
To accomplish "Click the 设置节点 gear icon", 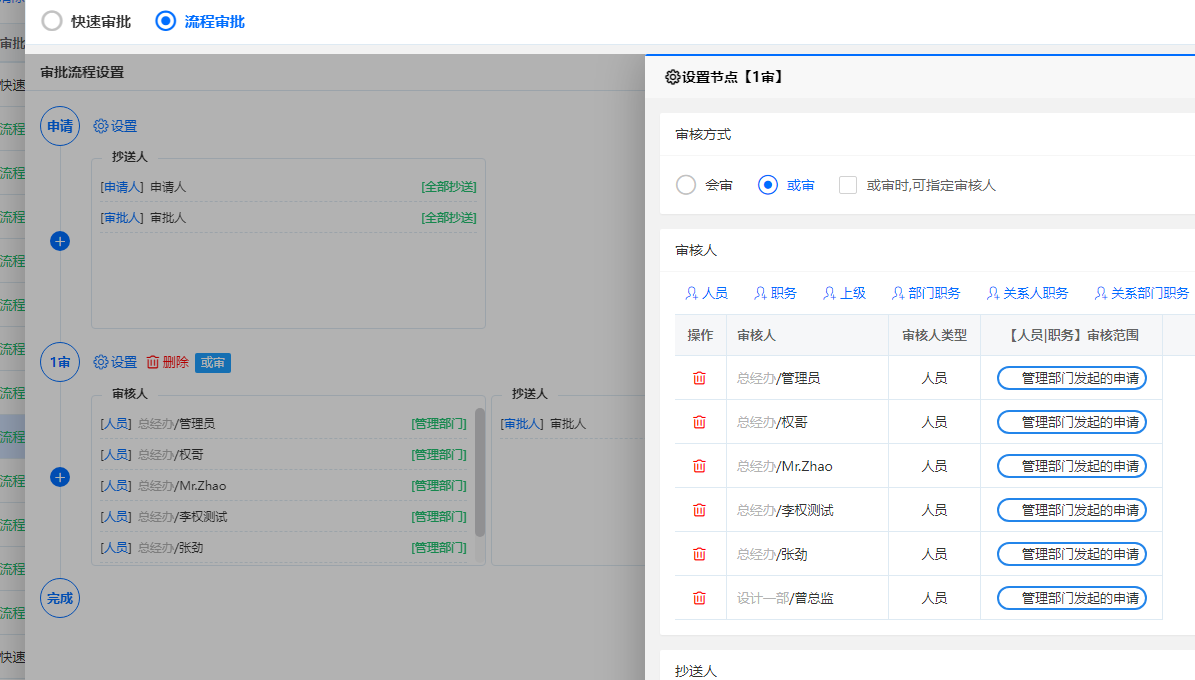I will tap(672, 77).
